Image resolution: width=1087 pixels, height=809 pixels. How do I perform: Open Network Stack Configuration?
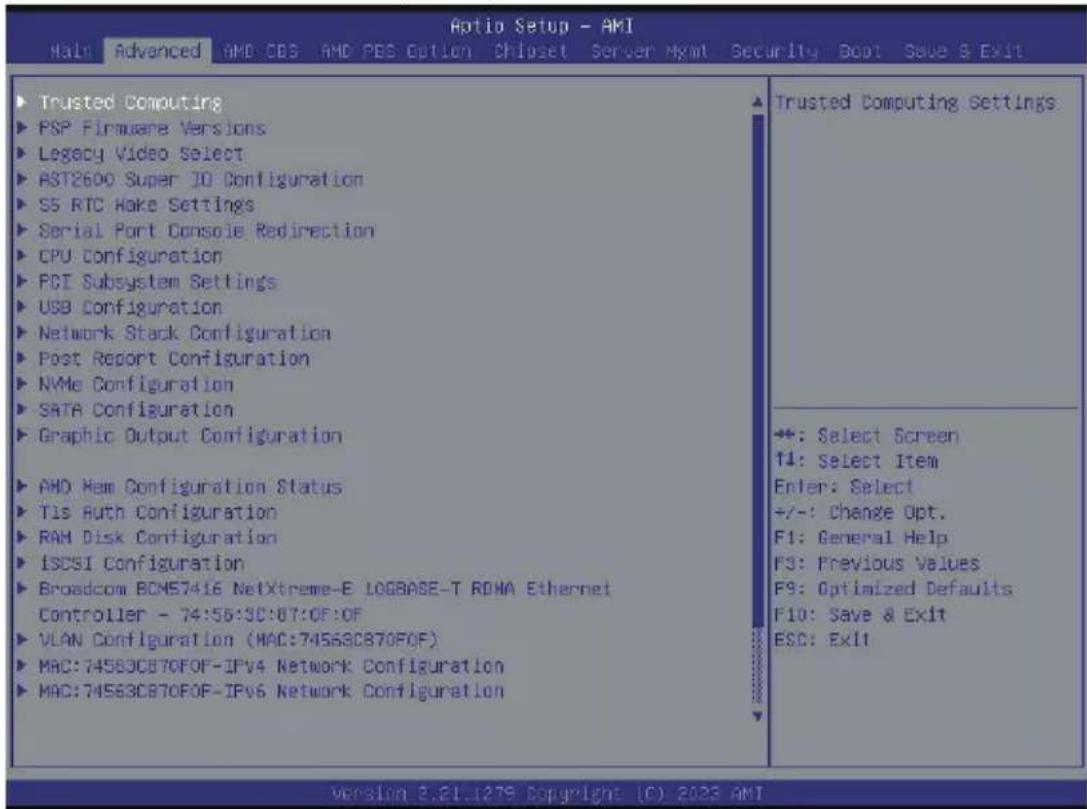(184, 333)
